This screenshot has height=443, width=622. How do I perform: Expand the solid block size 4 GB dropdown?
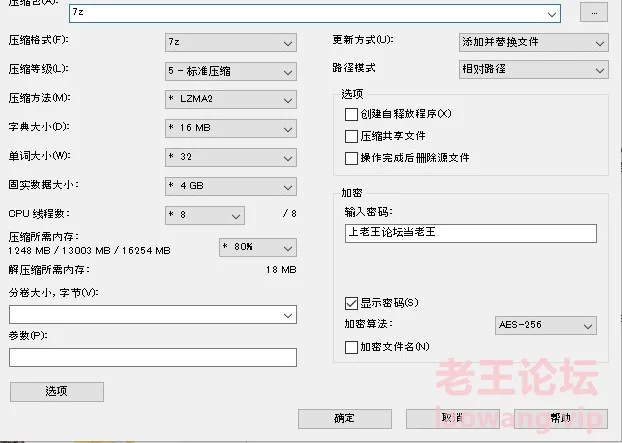[x=230, y=186]
